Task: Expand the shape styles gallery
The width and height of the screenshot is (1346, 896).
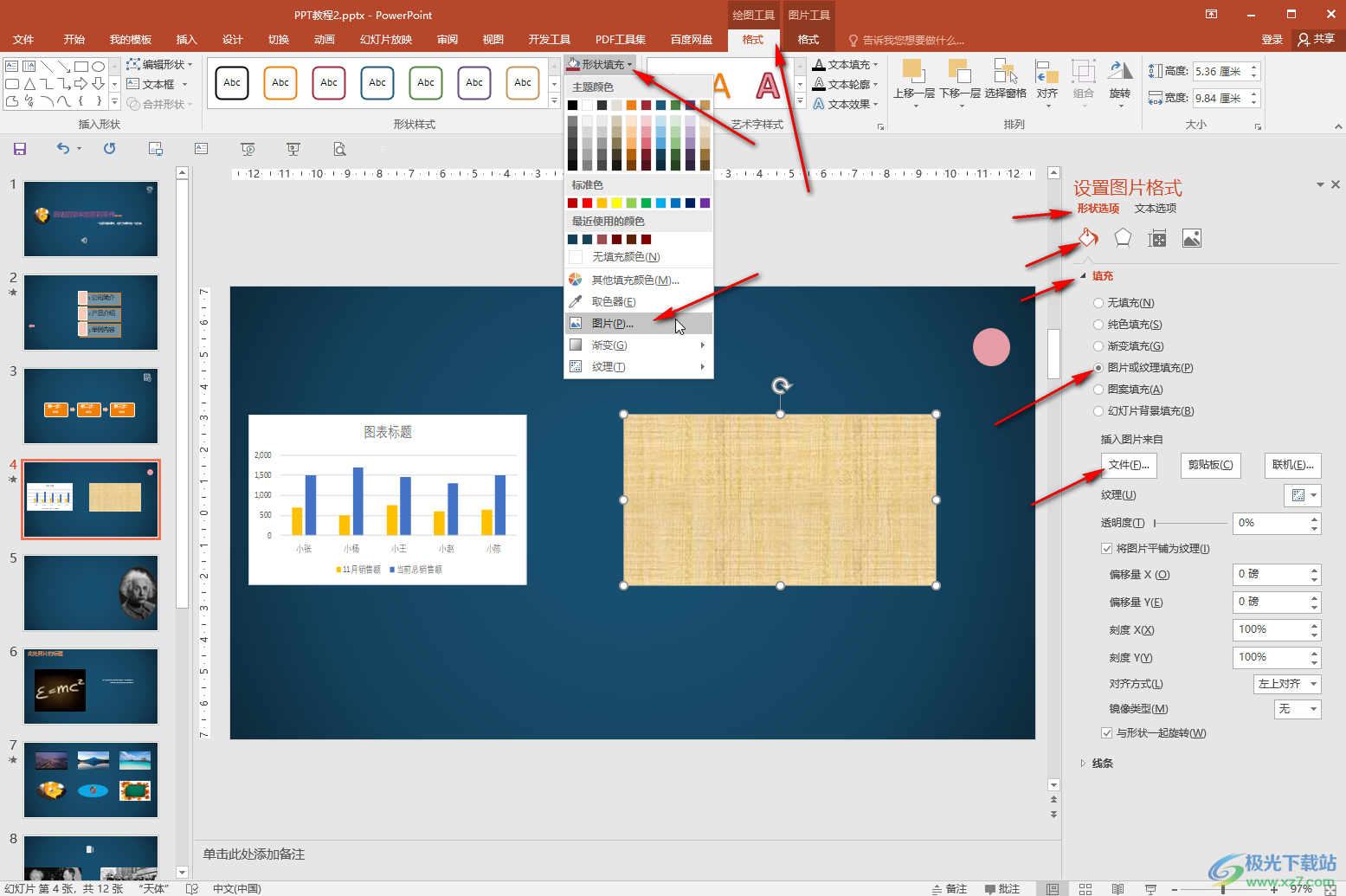Action: coord(554,102)
